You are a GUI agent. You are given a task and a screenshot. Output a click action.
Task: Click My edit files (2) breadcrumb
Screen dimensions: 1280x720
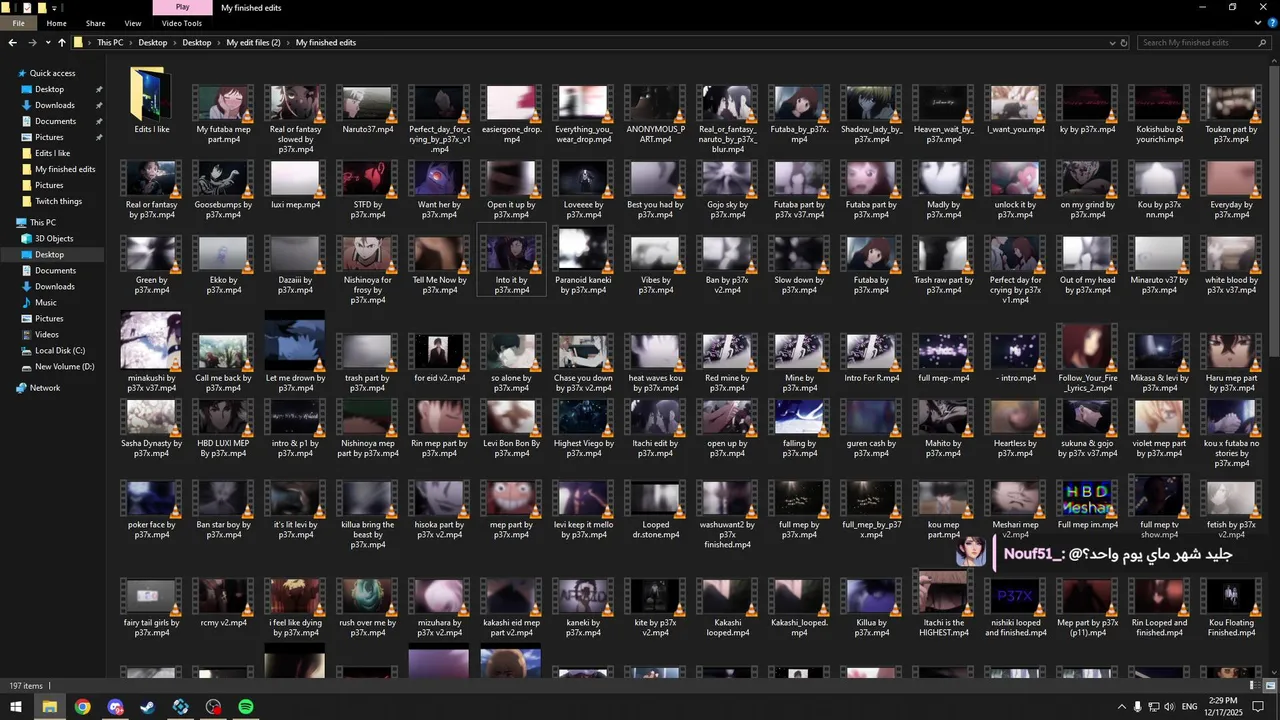coord(253,43)
